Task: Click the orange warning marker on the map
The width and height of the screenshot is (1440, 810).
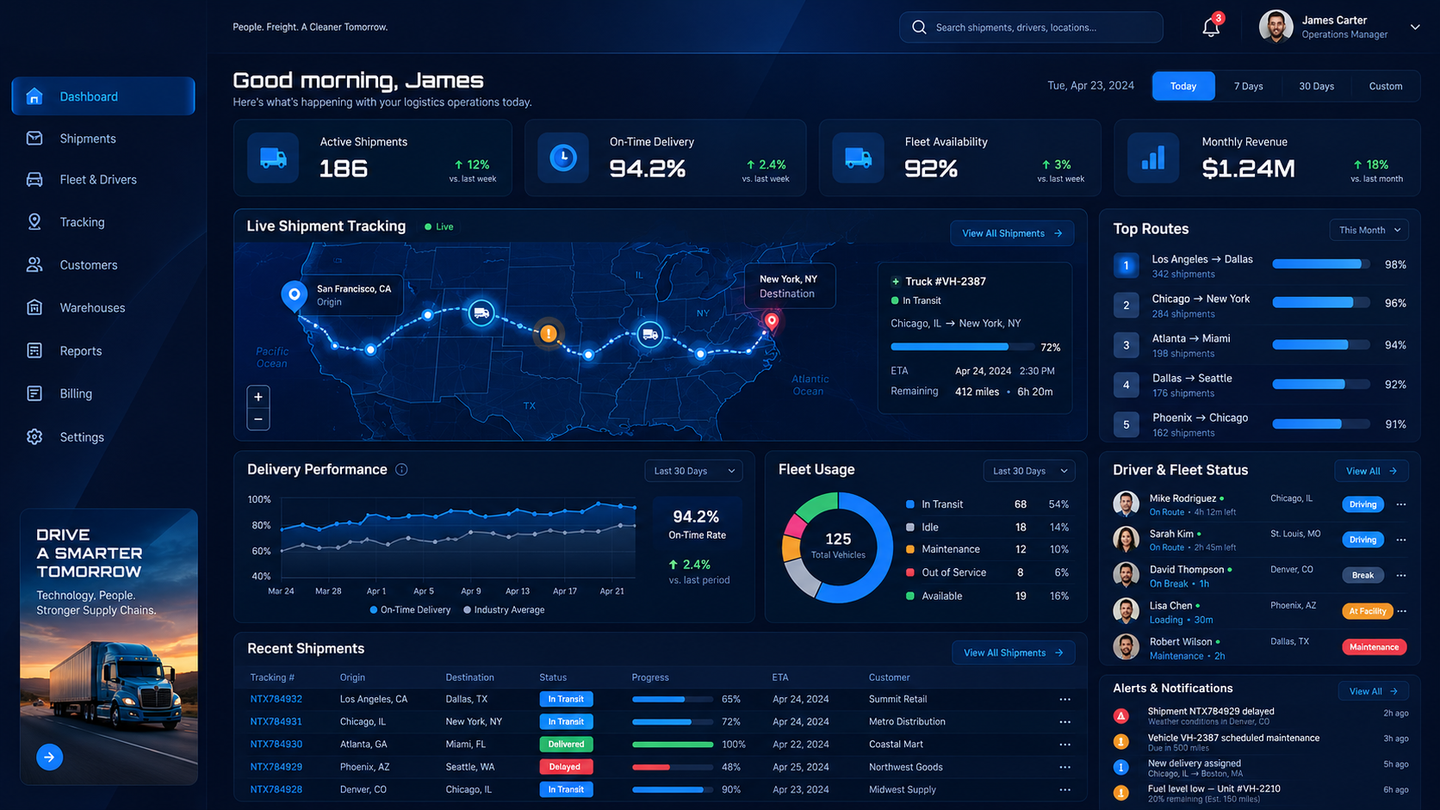Action: pos(547,333)
